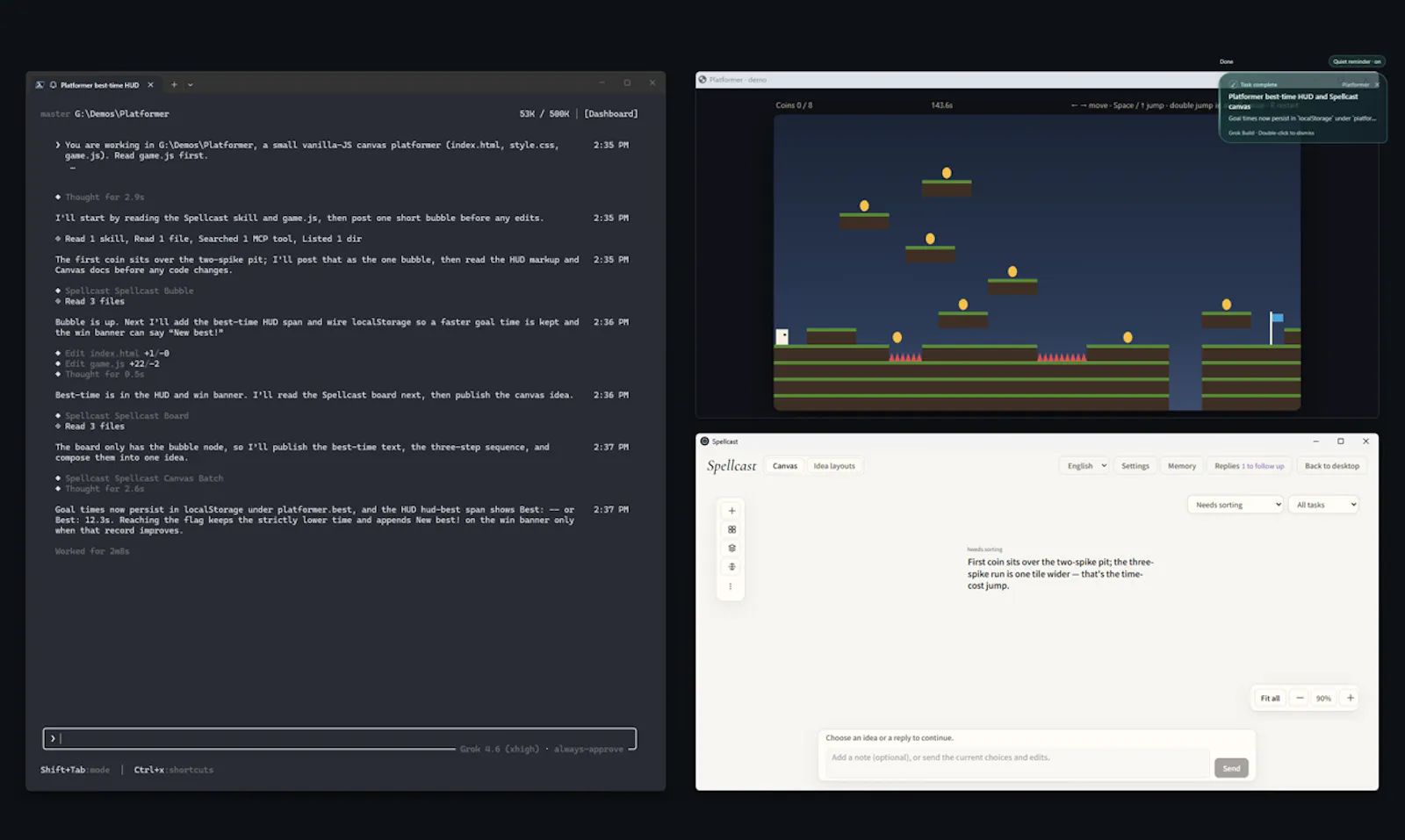Switch to the Canvas tab in Spellcast
The image size is (1405, 840).
785,466
